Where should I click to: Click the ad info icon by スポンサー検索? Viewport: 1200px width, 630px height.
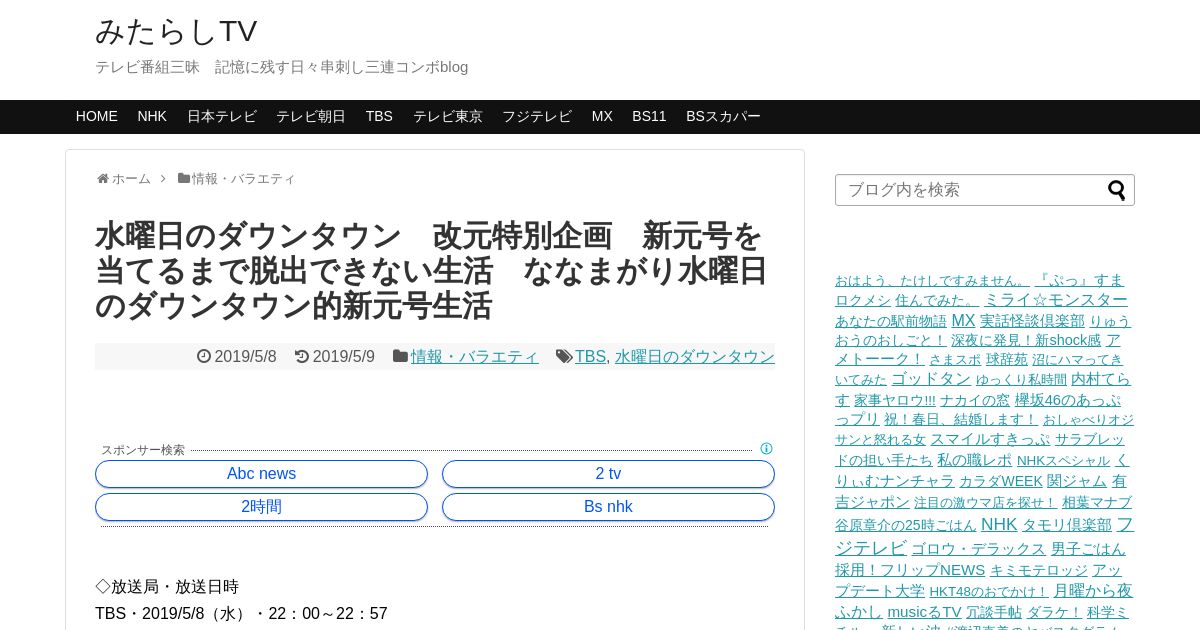coord(766,449)
